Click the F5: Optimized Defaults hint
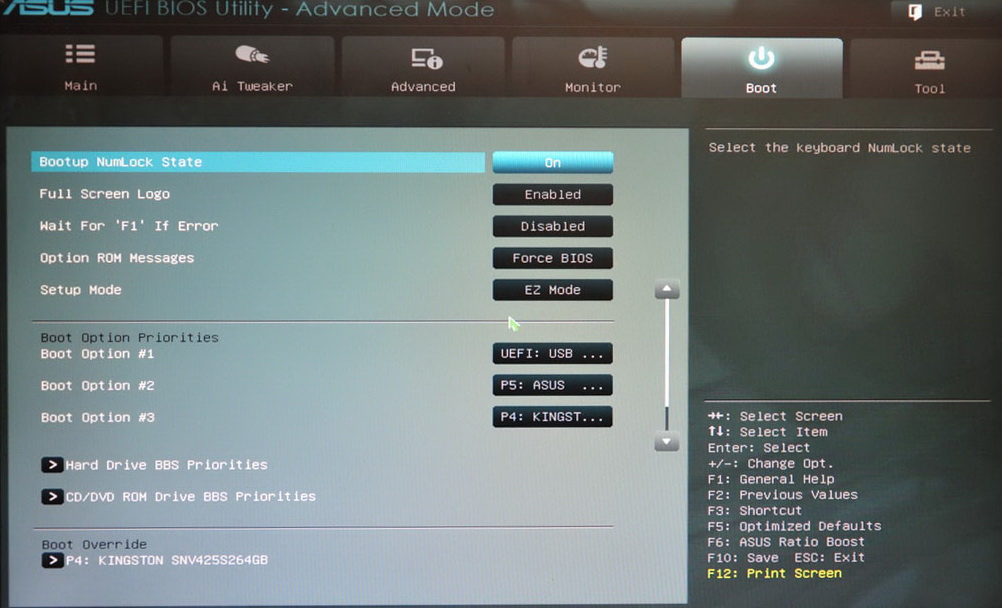1002x608 pixels. 794,526
